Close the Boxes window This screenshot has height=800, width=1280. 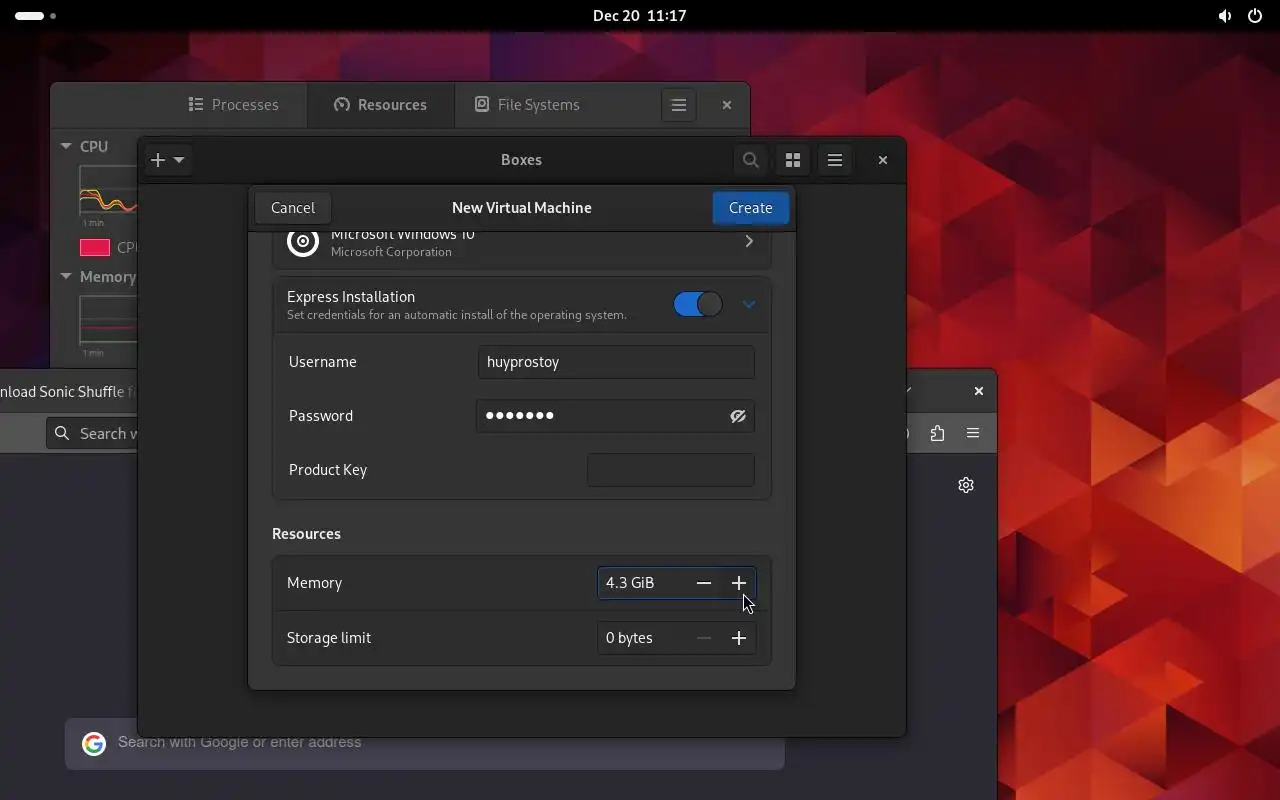click(x=883, y=160)
